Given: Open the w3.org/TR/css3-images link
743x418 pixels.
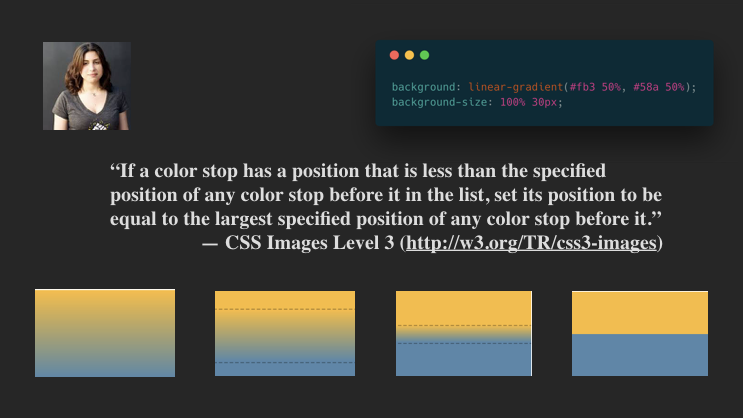Looking at the screenshot, I should [531, 243].
